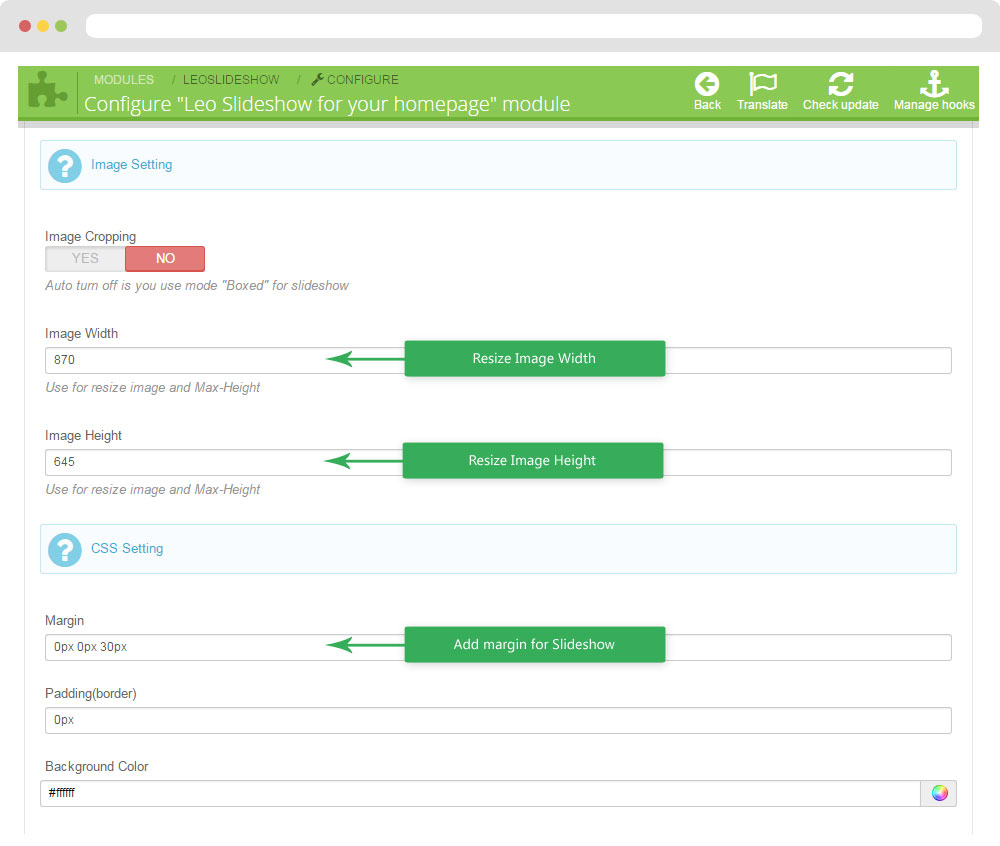Click the green puzzle piece module icon
The height and width of the screenshot is (846, 1000).
[x=45, y=92]
